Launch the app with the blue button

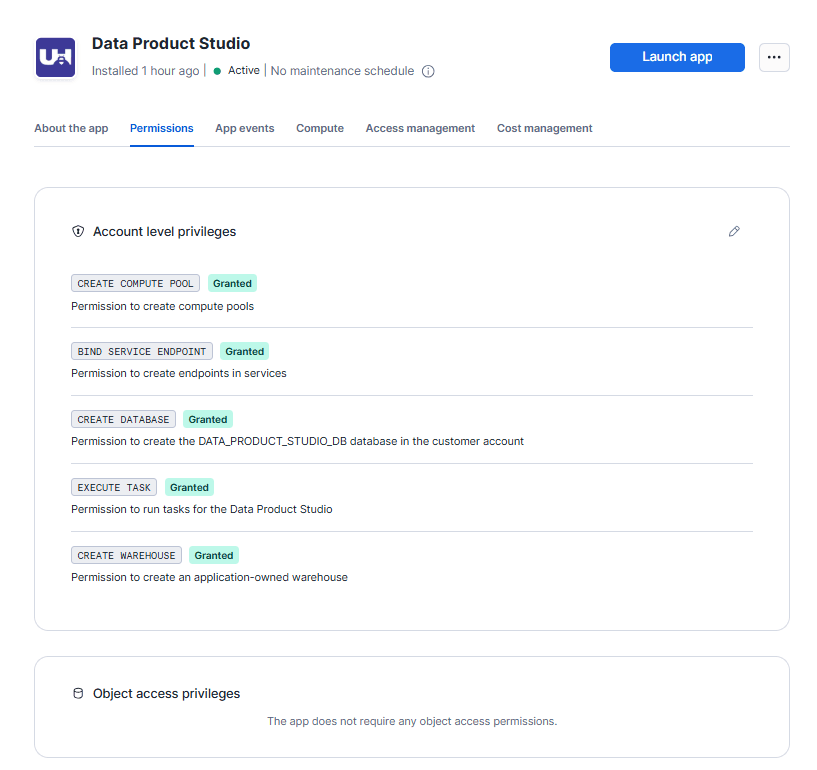677,57
